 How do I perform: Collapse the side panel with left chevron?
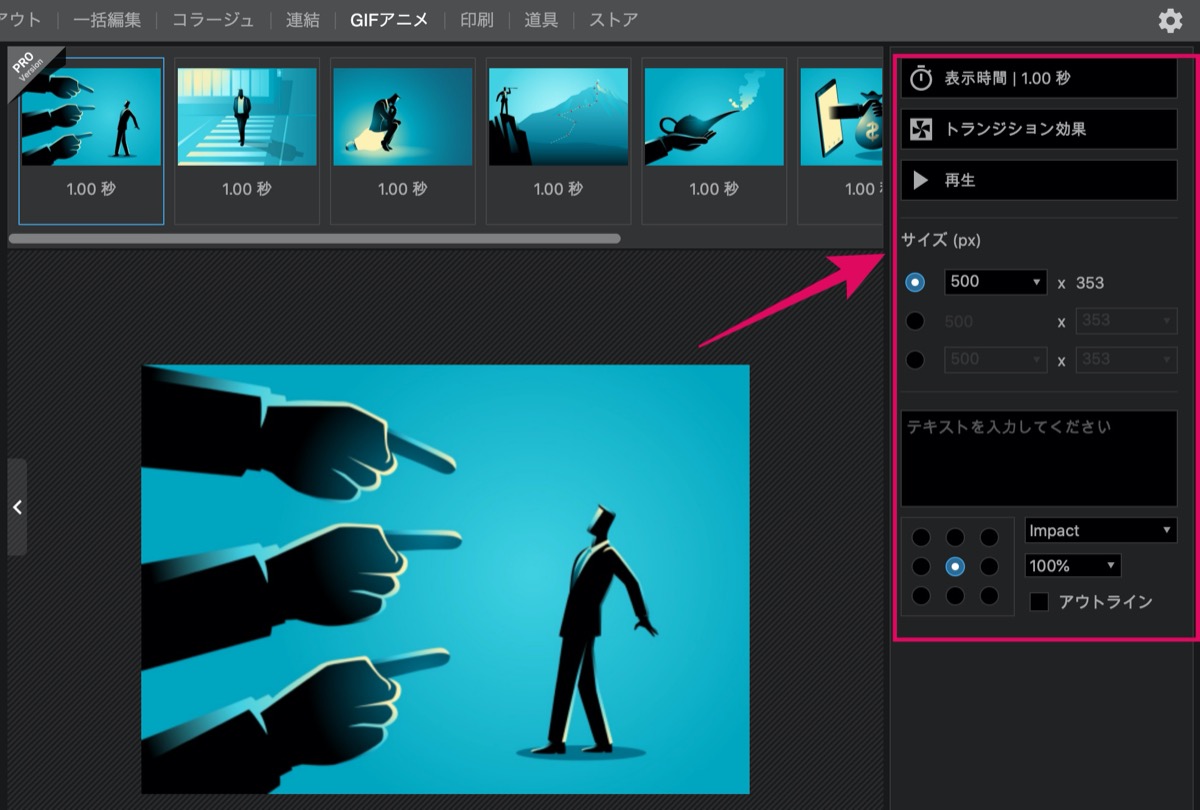click(x=17, y=507)
